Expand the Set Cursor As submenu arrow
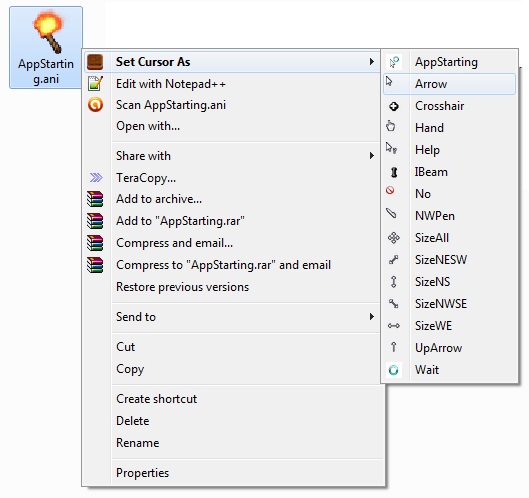 pos(371,62)
